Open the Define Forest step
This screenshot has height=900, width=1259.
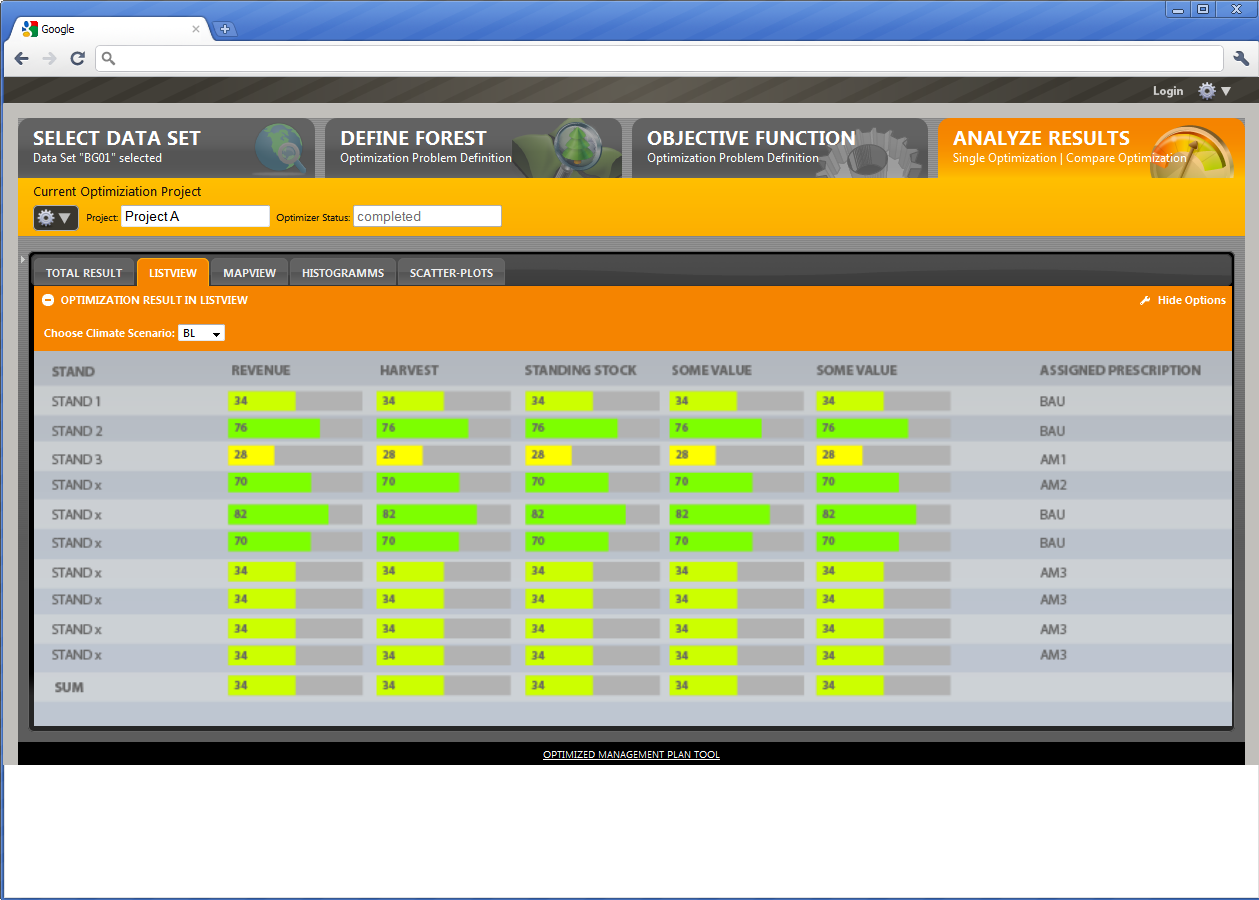[473, 148]
